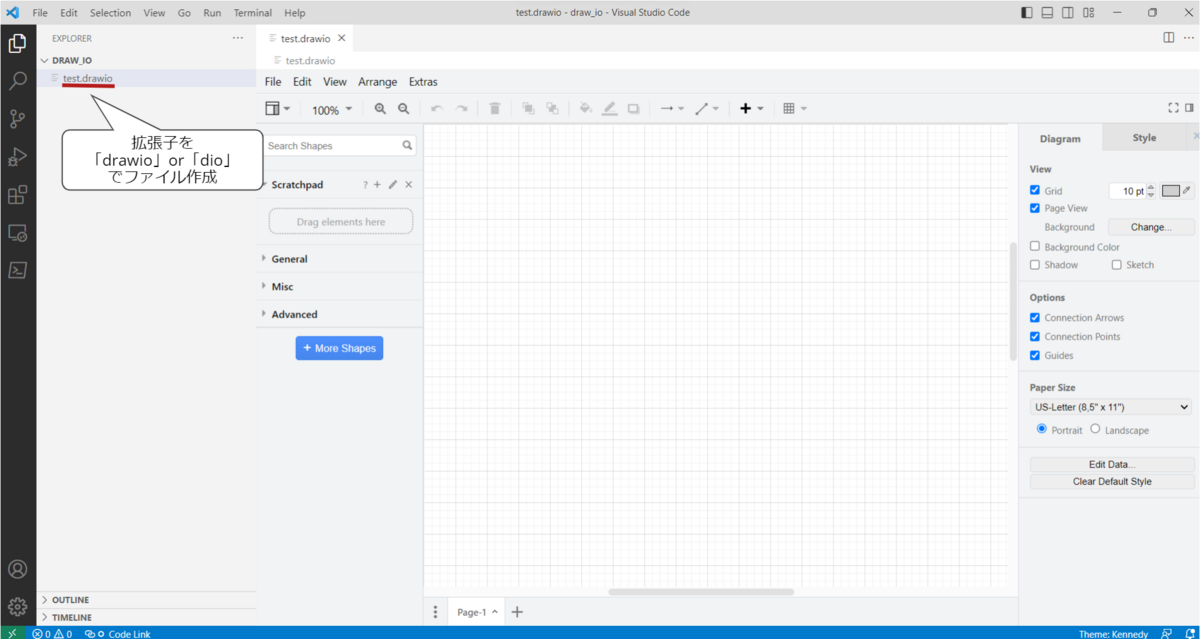The height and width of the screenshot is (639, 1200).
Task: Open the pages menu with three dots
Action: coord(435,612)
